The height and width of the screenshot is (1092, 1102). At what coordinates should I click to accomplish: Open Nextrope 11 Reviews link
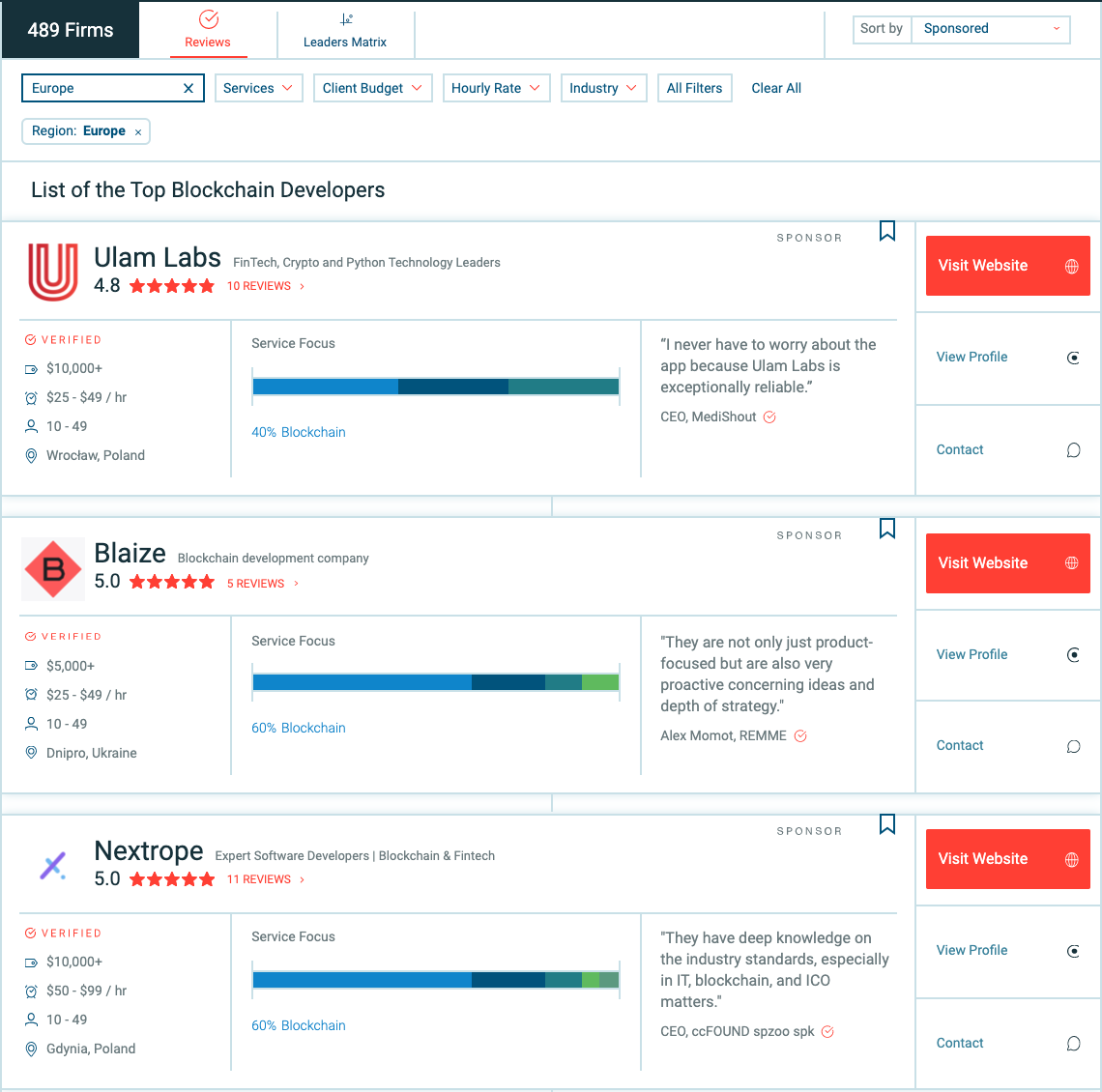click(x=265, y=879)
